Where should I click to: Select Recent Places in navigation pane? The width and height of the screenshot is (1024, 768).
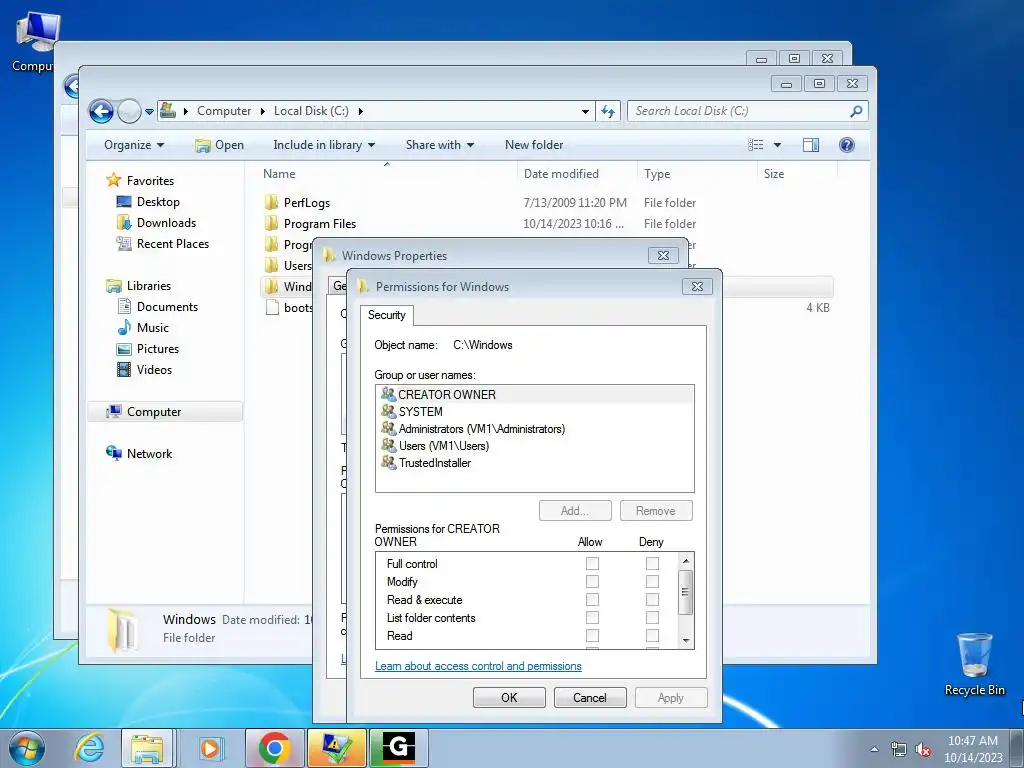click(172, 244)
